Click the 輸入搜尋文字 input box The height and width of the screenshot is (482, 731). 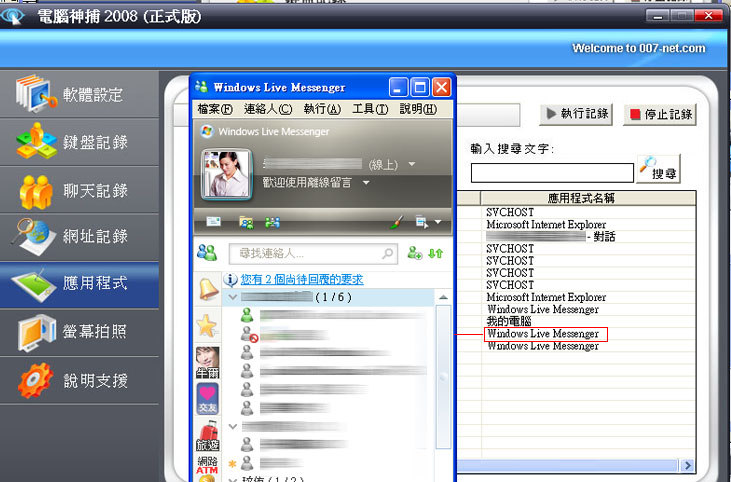click(x=552, y=173)
